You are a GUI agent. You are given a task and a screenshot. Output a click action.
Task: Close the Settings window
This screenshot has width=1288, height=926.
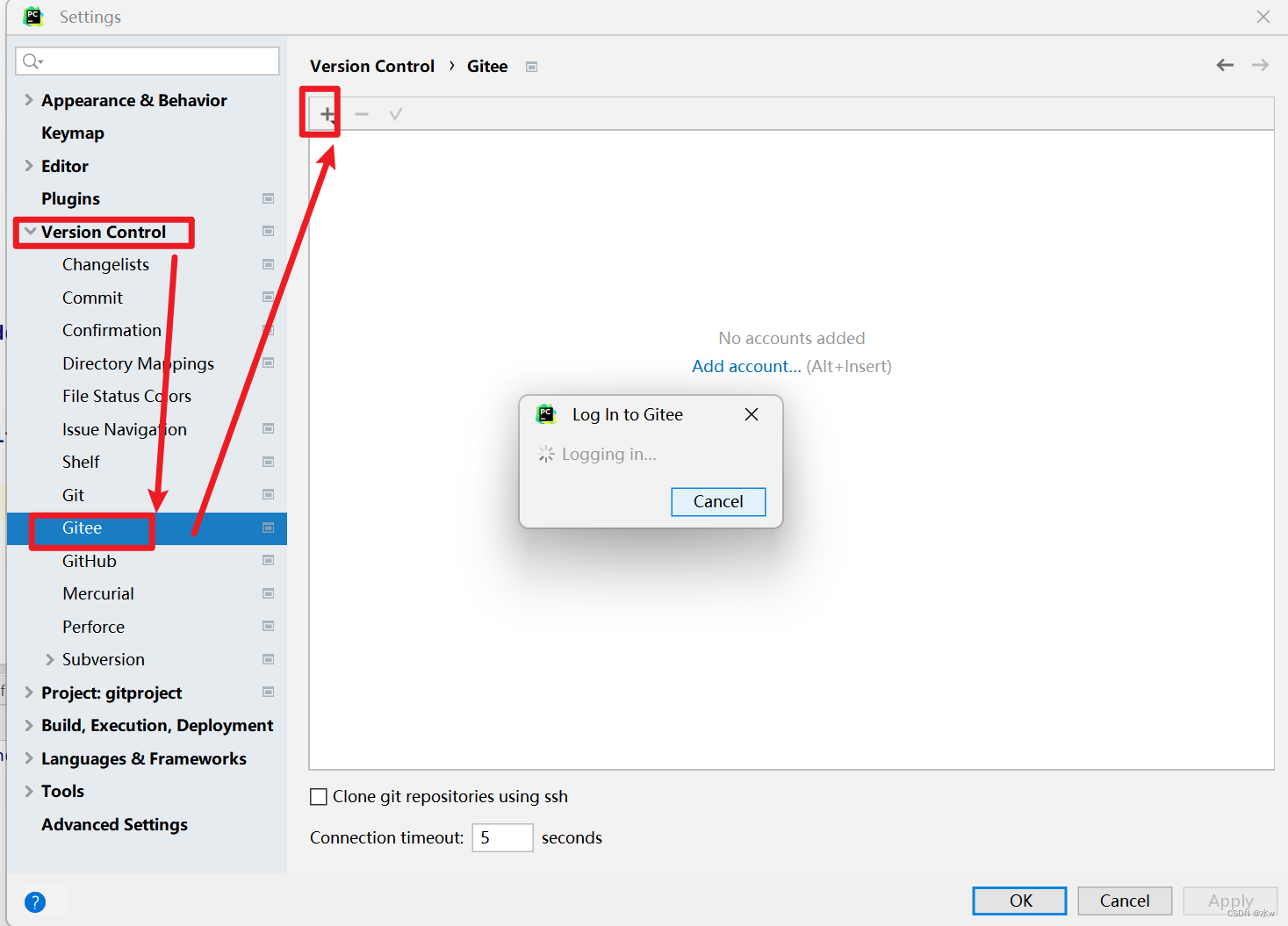[x=1263, y=17]
